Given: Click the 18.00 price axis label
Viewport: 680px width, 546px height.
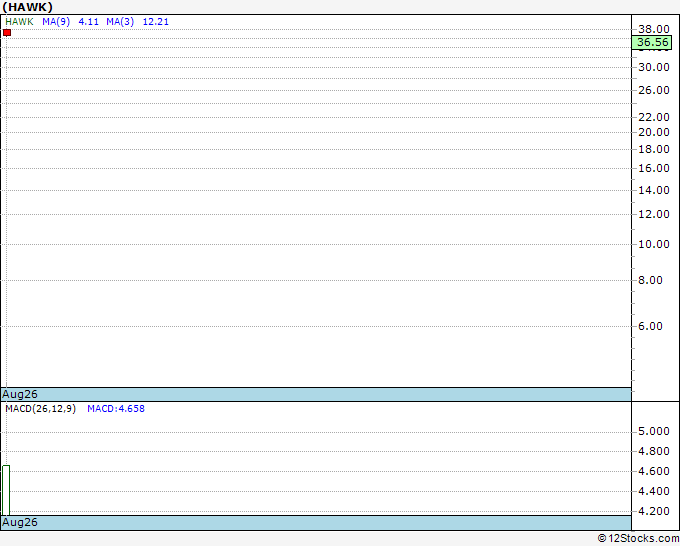Looking at the screenshot, I should click(x=654, y=149).
